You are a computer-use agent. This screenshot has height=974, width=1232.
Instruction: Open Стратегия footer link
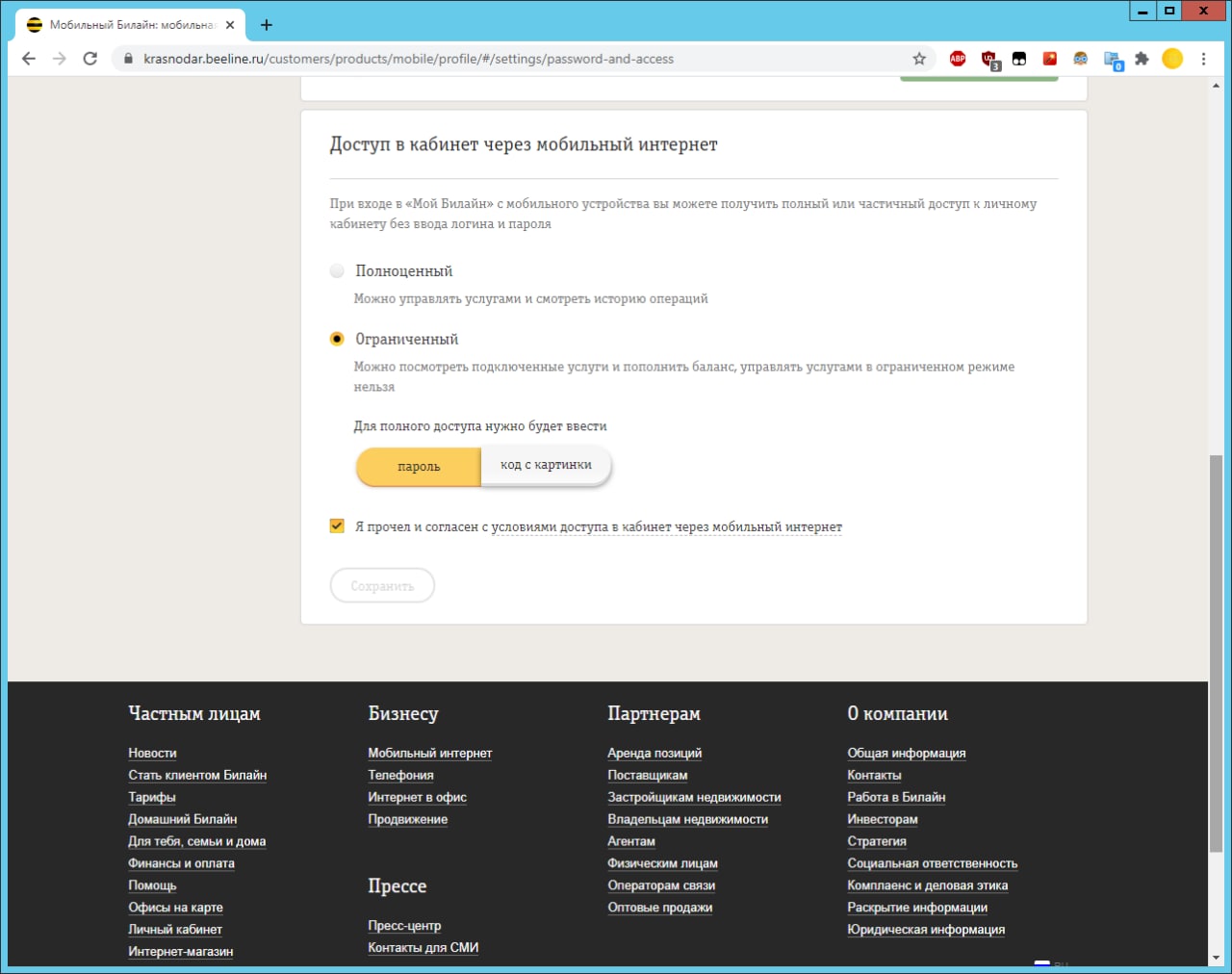click(x=877, y=841)
